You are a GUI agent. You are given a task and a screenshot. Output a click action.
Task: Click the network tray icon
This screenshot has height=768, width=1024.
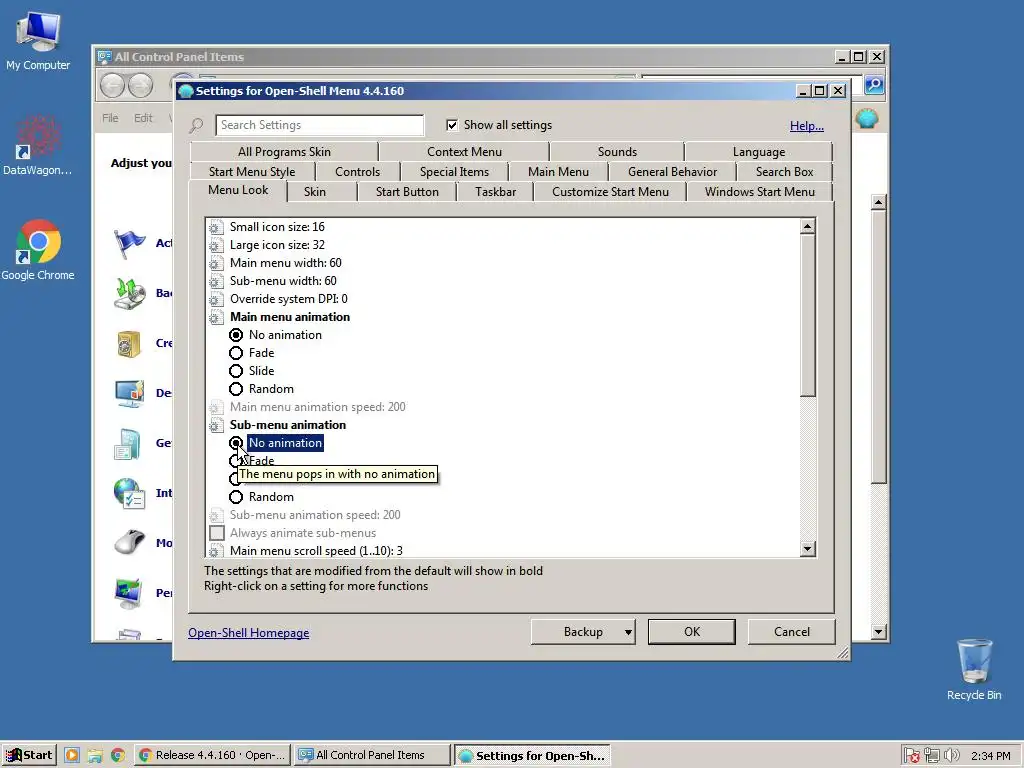[x=932, y=756]
